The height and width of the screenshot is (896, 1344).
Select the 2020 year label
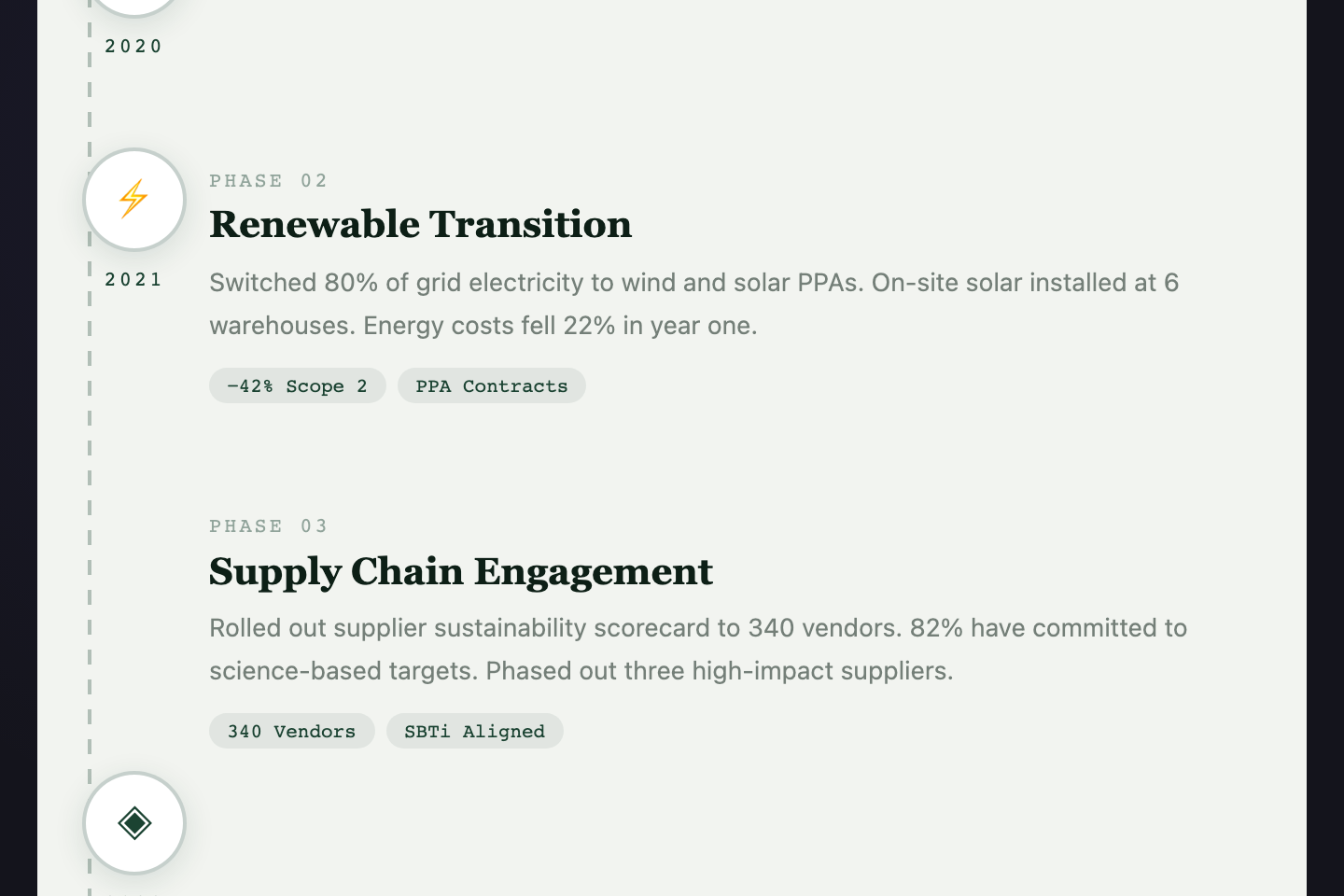tap(133, 46)
